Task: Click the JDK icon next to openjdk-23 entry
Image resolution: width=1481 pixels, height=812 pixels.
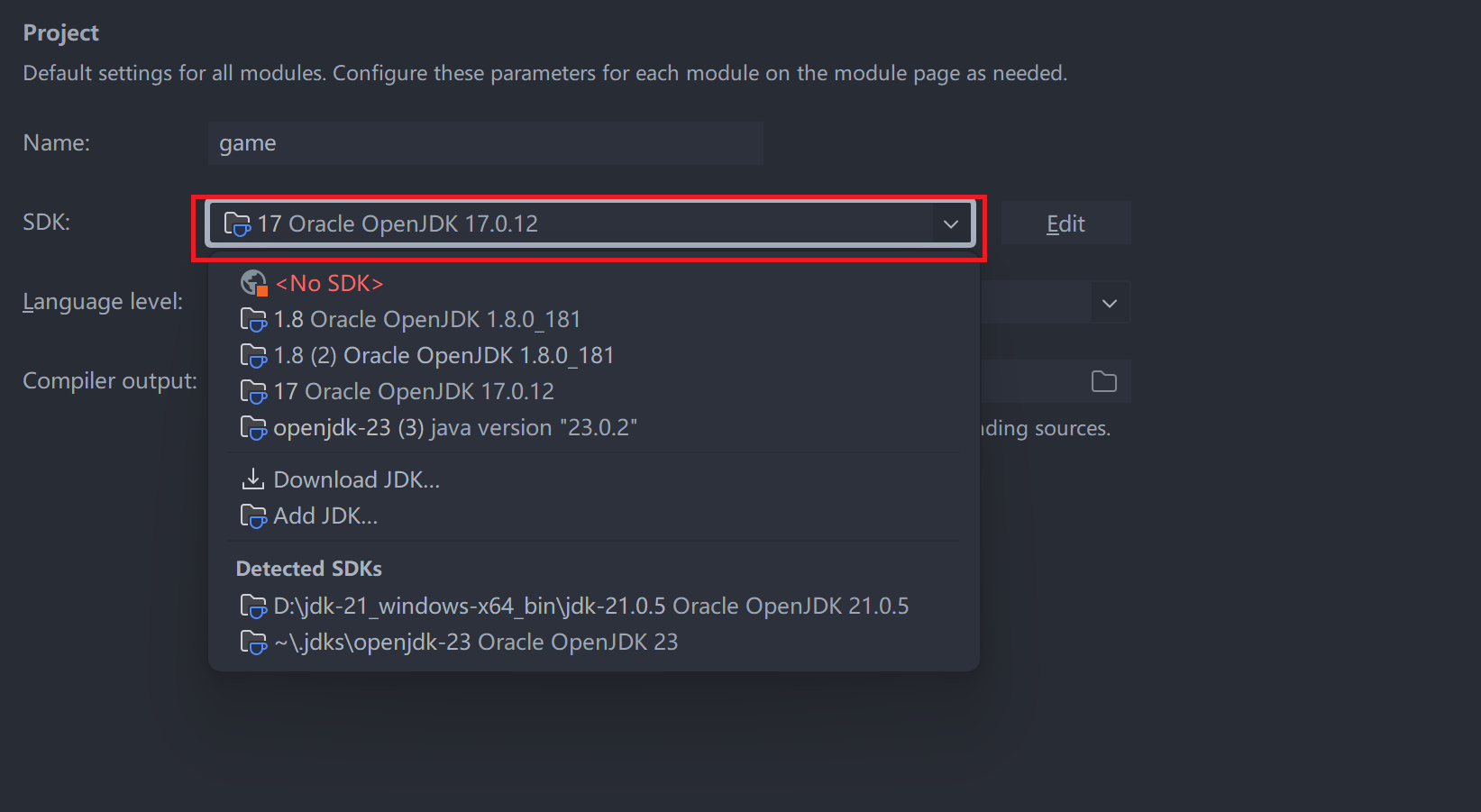Action: pyautogui.click(x=253, y=427)
